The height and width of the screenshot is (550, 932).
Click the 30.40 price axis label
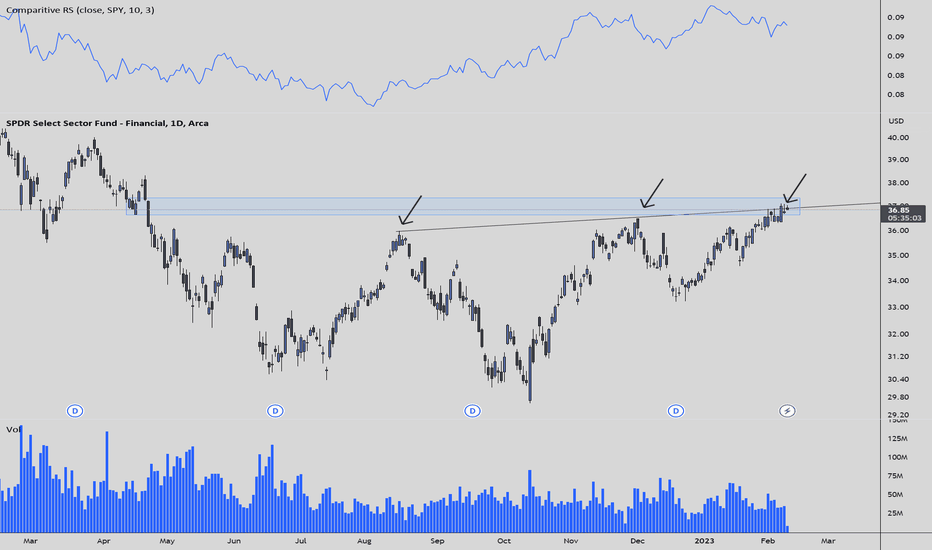(x=898, y=379)
